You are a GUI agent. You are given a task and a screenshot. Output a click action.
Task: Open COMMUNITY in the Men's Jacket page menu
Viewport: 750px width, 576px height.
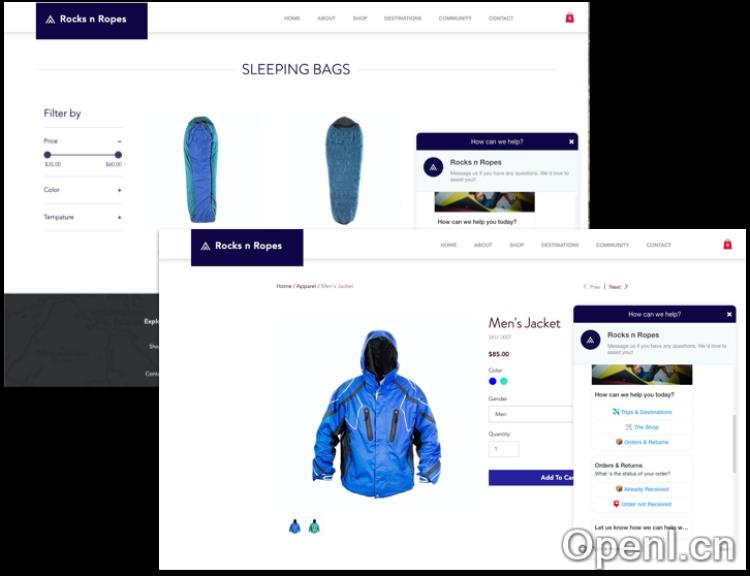(x=612, y=245)
